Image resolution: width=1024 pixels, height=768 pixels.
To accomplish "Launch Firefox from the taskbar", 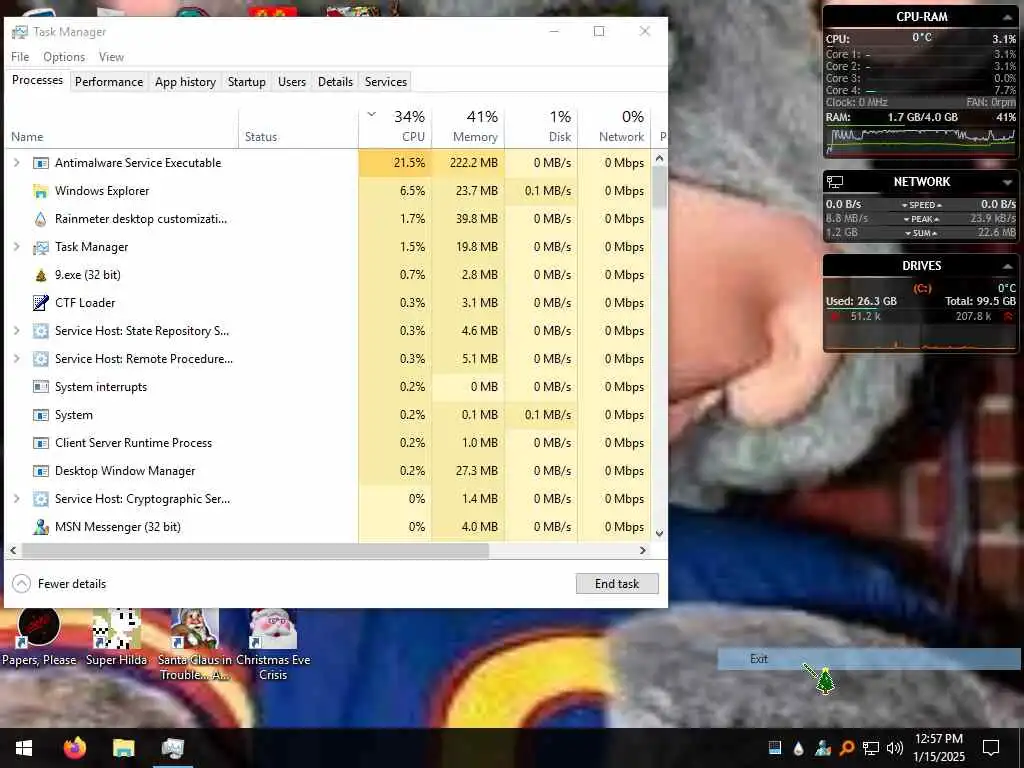I will tap(74, 748).
